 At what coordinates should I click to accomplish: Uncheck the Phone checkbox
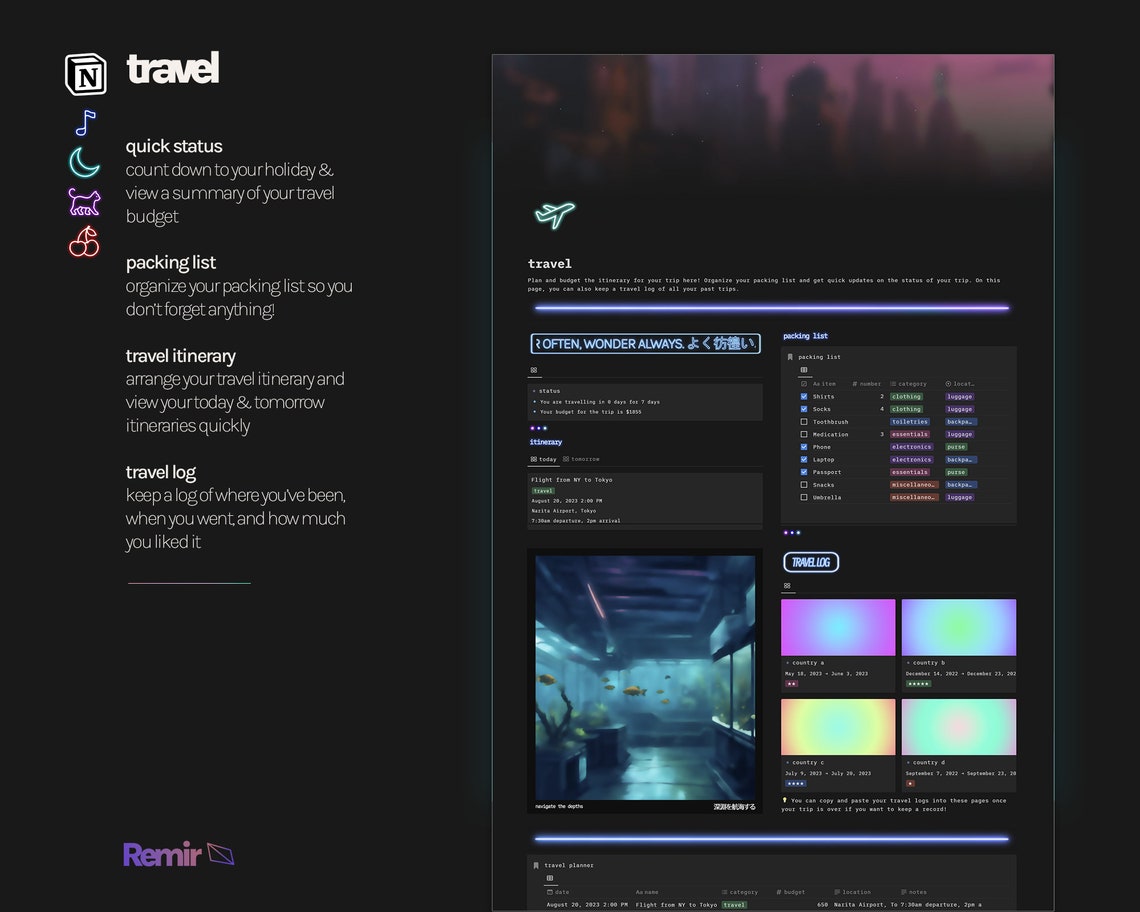point(803,447)
